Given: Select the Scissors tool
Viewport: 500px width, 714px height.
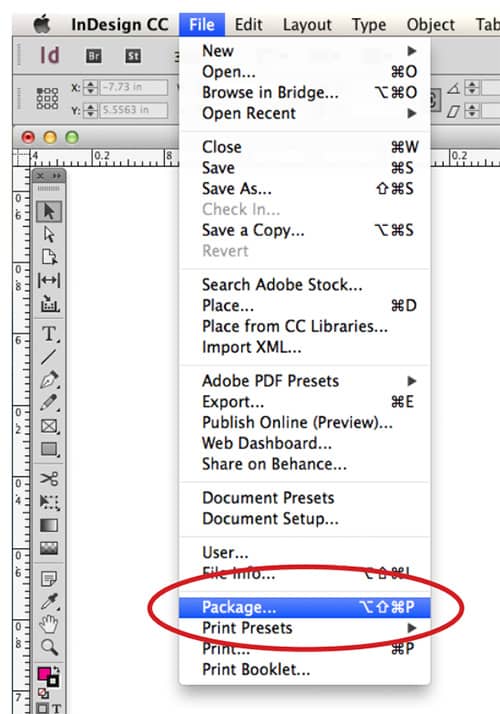Looking at the screenshot, I should click(x=49, y=479).
